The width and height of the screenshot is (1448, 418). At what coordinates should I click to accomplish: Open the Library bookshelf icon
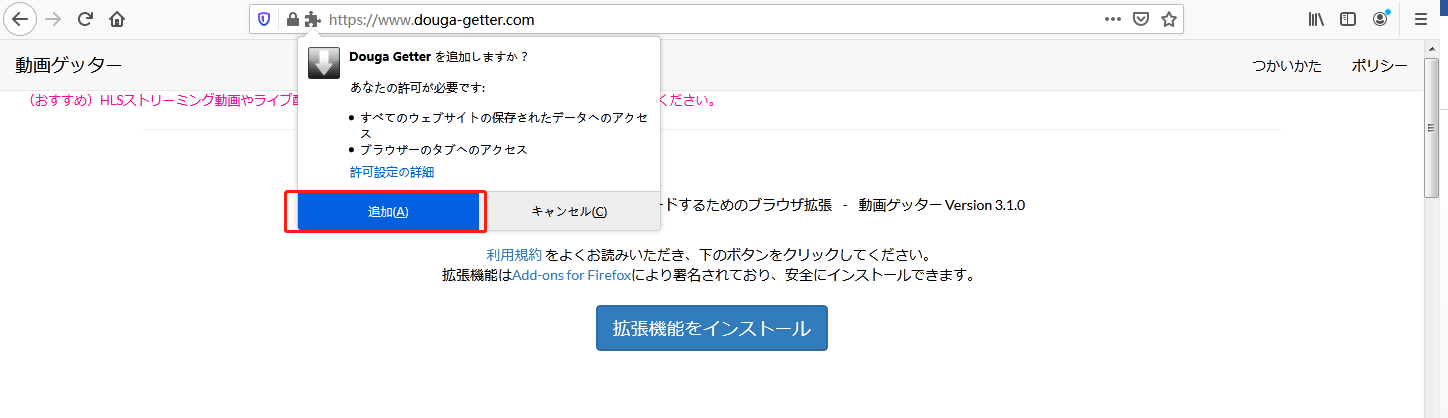1316,19
